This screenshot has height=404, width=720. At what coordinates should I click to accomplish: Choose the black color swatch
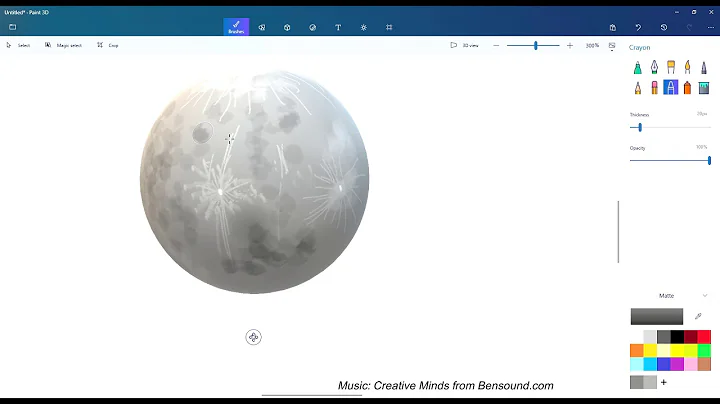click(x=677, y=337)
